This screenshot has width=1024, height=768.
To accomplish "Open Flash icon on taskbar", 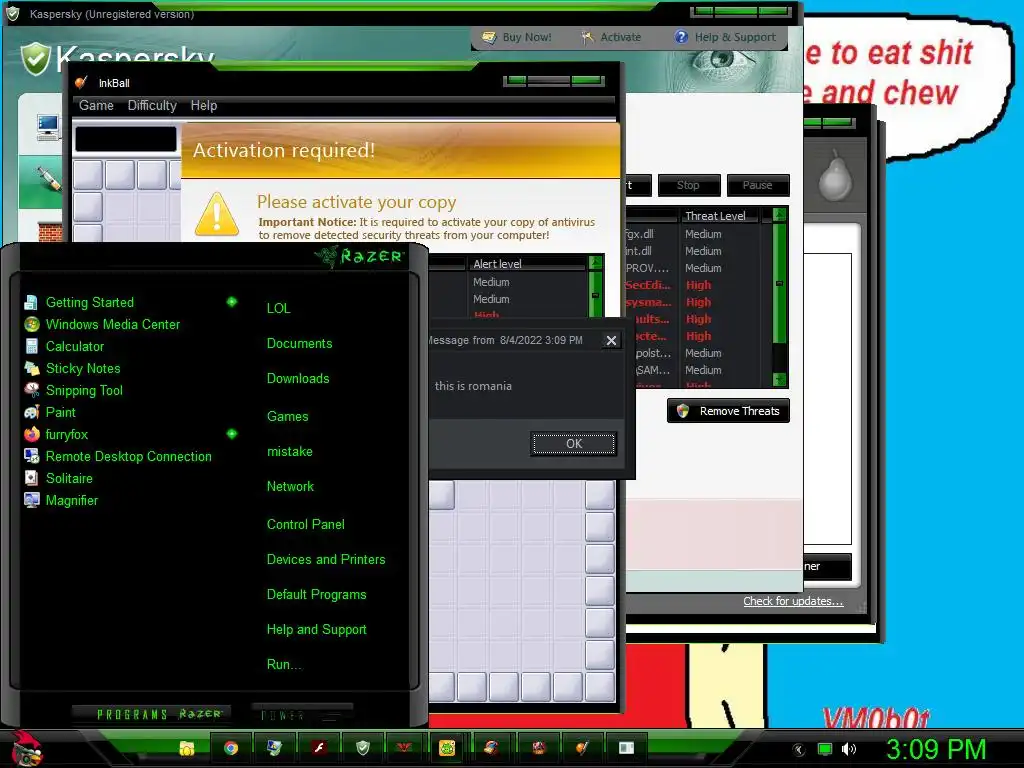I will click(x=319, y=748).
